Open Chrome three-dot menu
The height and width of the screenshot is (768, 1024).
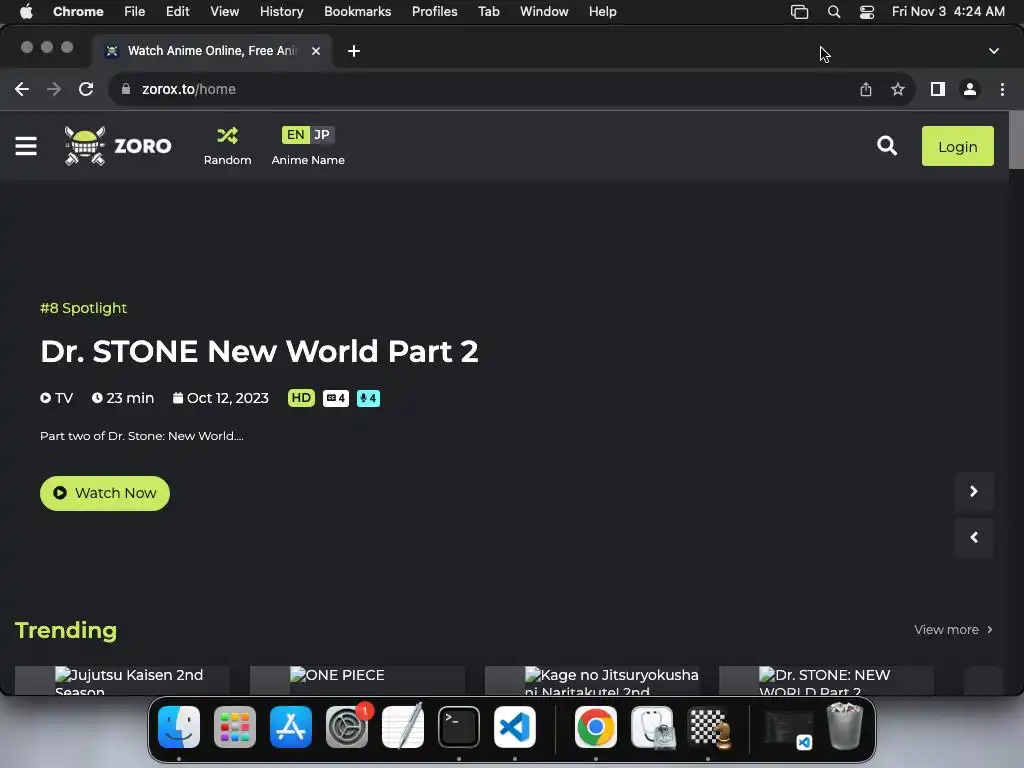[1002, 89]
